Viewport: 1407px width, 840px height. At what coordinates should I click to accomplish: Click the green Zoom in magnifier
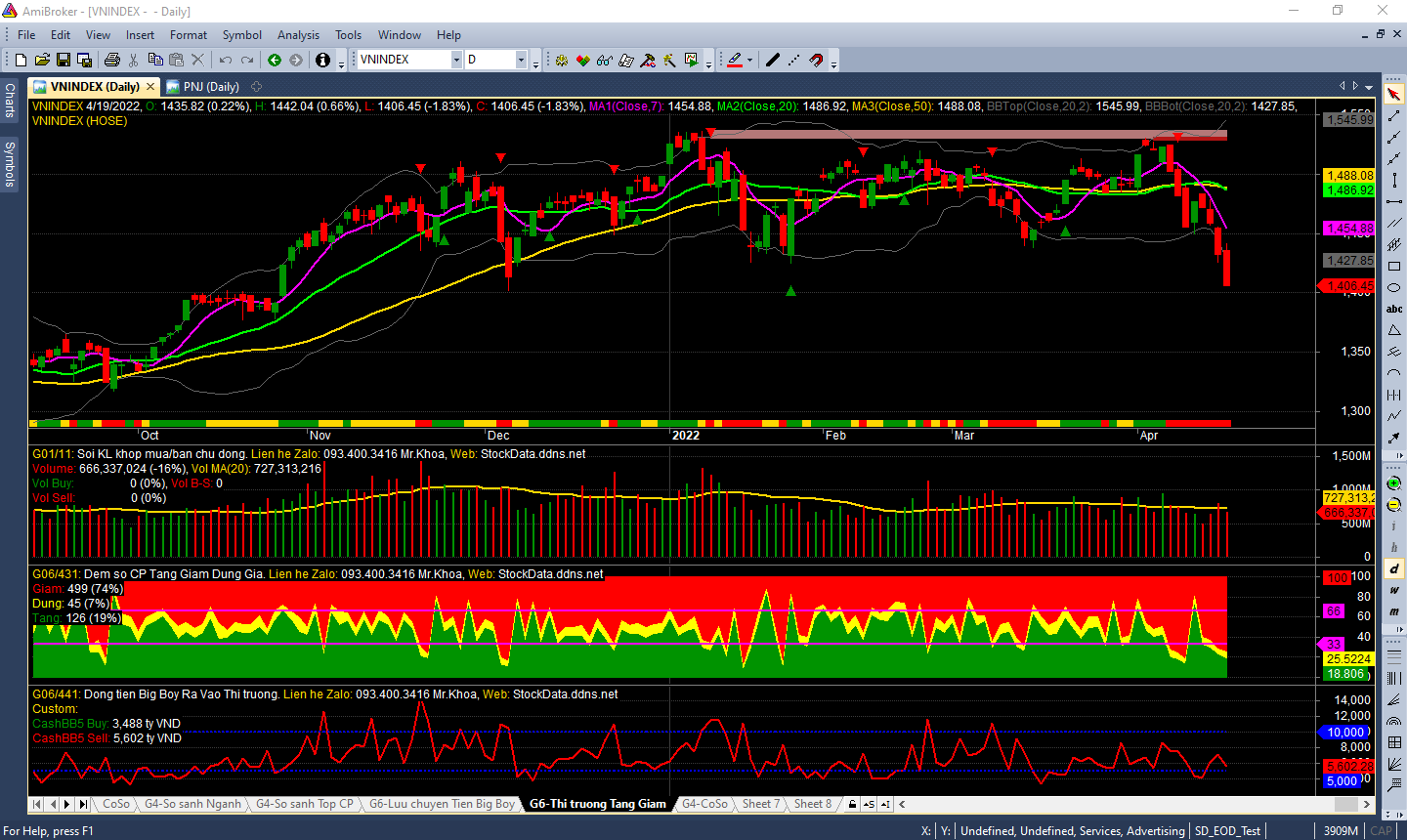pyautogui.click(x=1394, y=483)
